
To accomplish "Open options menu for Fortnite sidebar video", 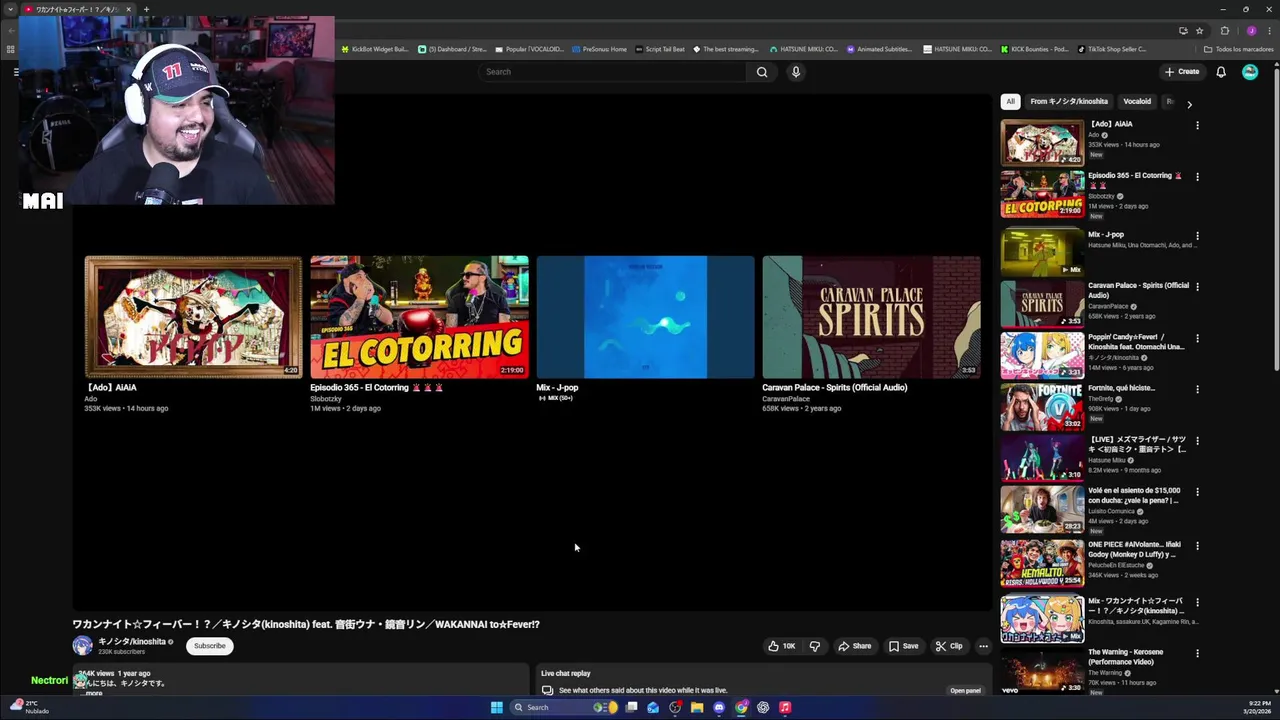I will coord(1197,389).
